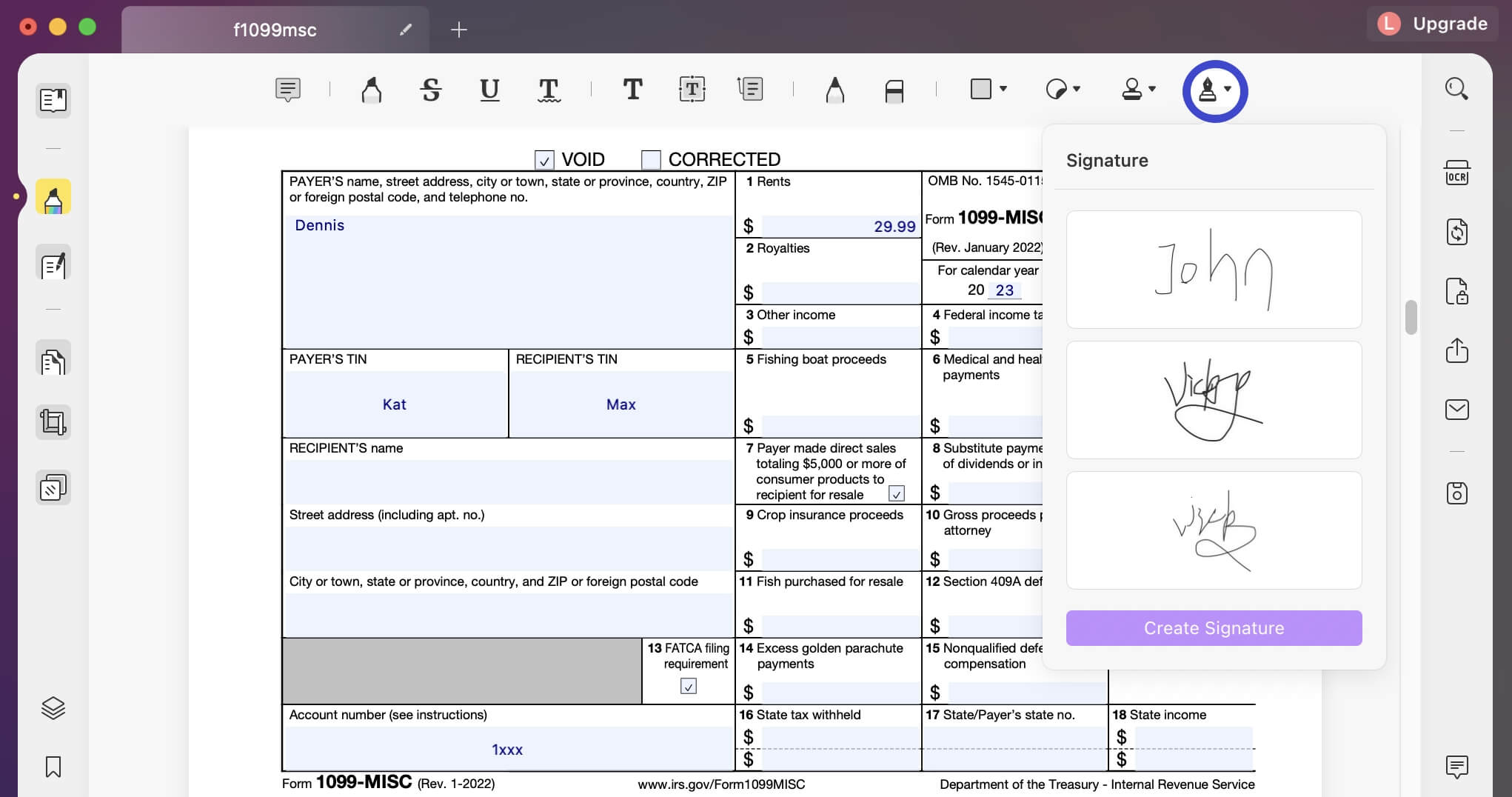Open the save-as-other option

[1456, 493]
